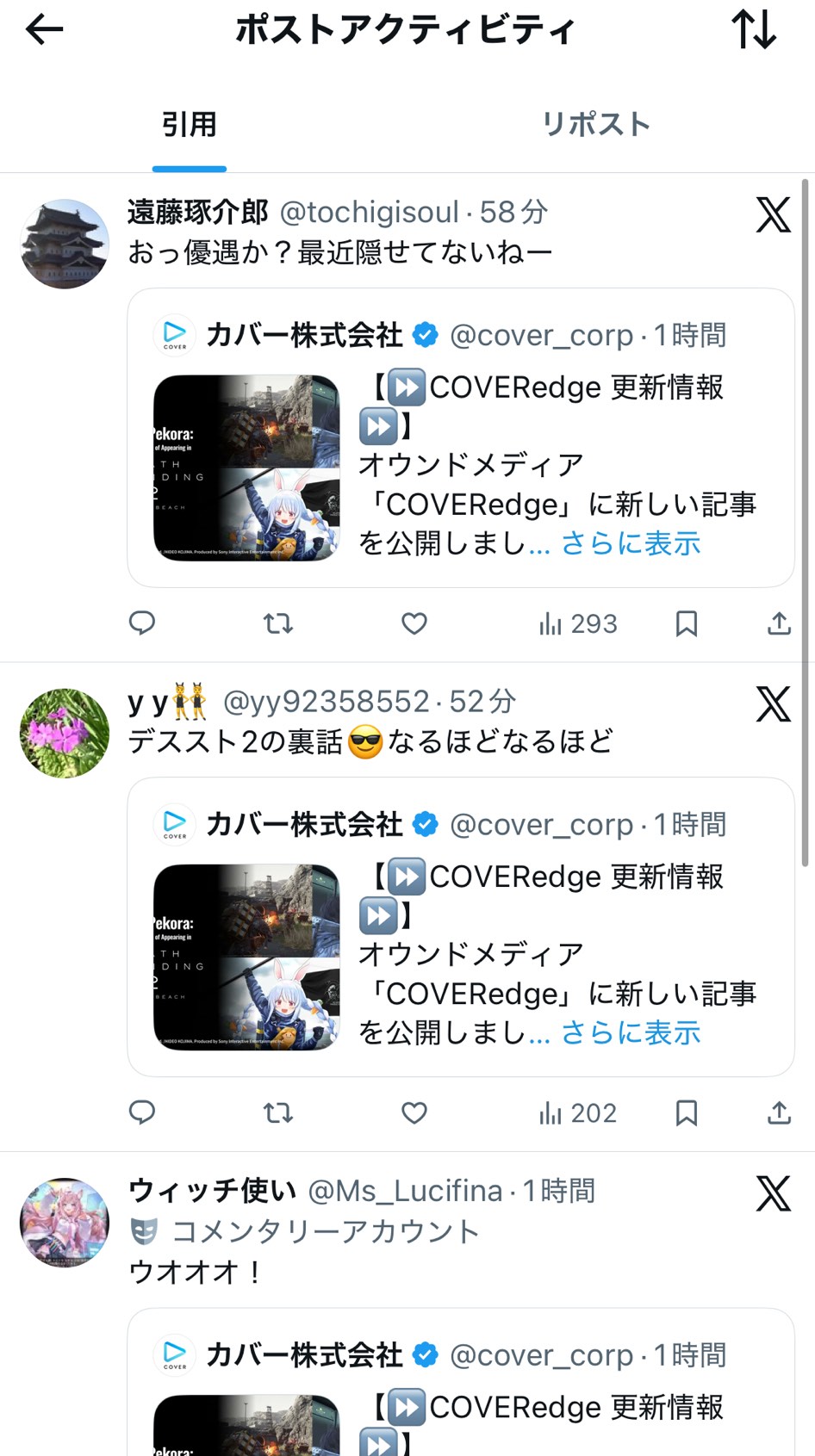Open the Pekora thumbnail in first quoted post
The width and height of the screenshot is (815, 1456).
pos(246,468)
